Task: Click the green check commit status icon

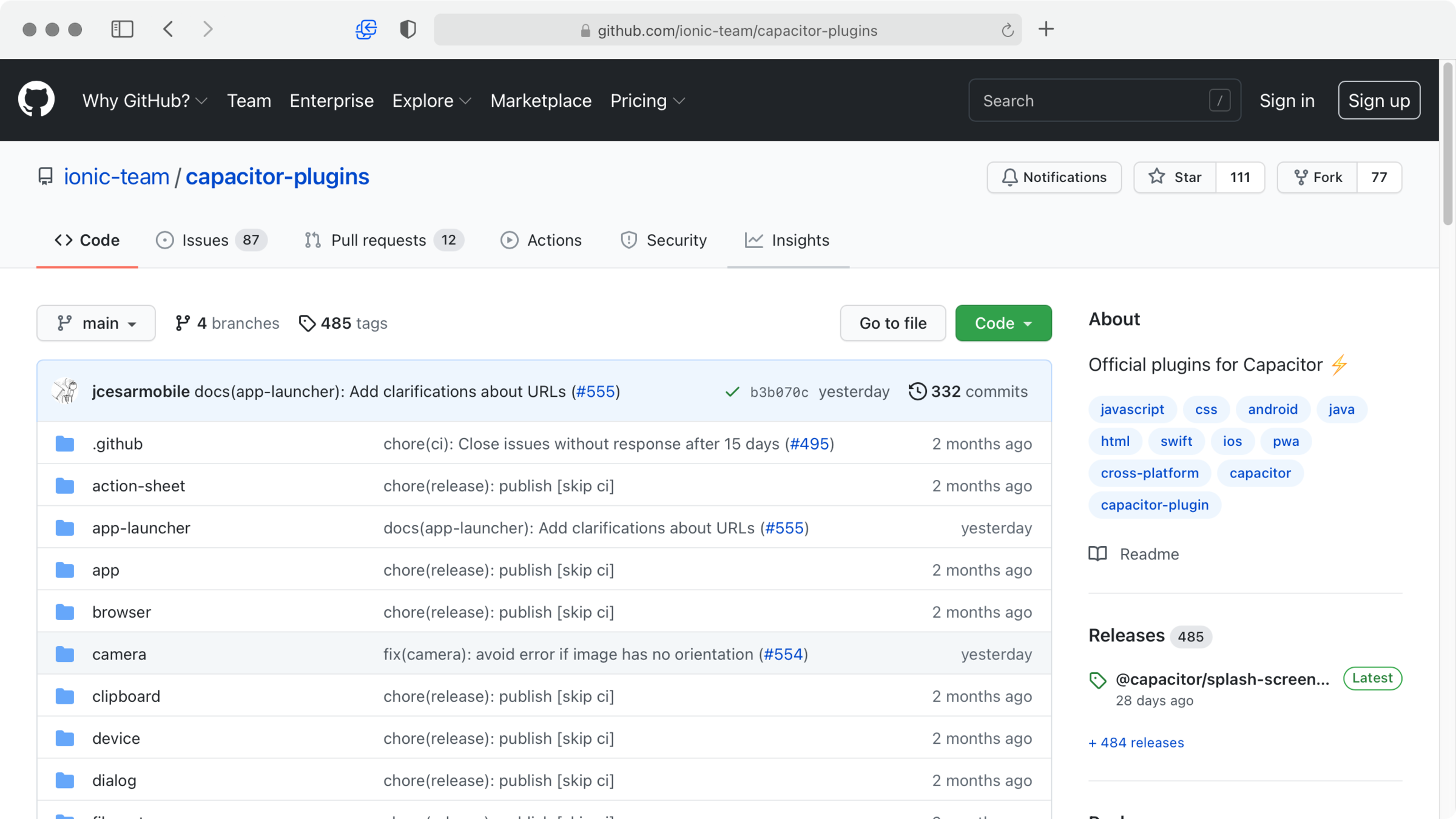Action: [x=732, y=392]
